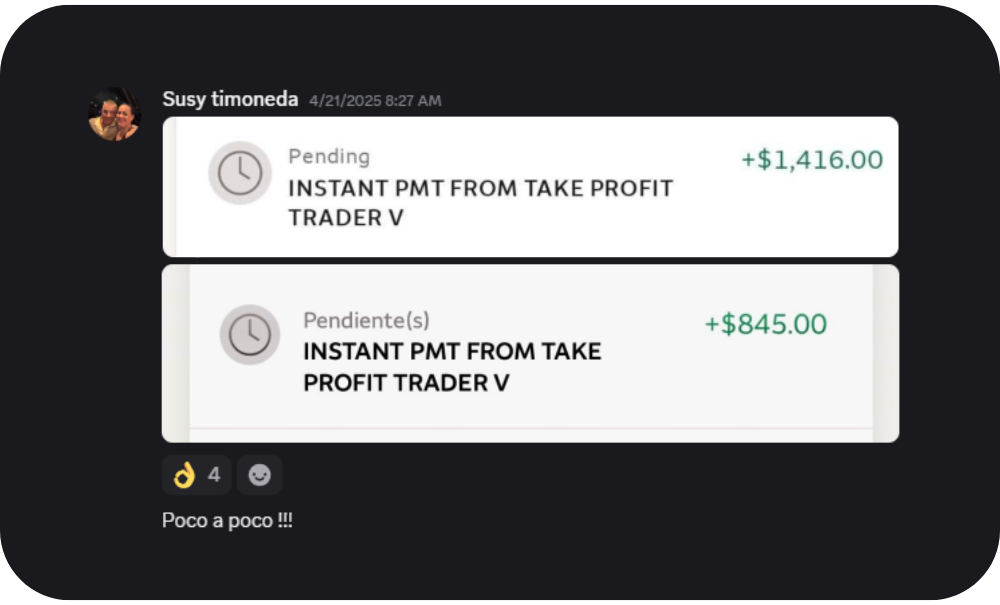This screenshot has width=1000, height=605.
Task: Toggle the OK hand emoji reaction
Action: click(184, 475)
